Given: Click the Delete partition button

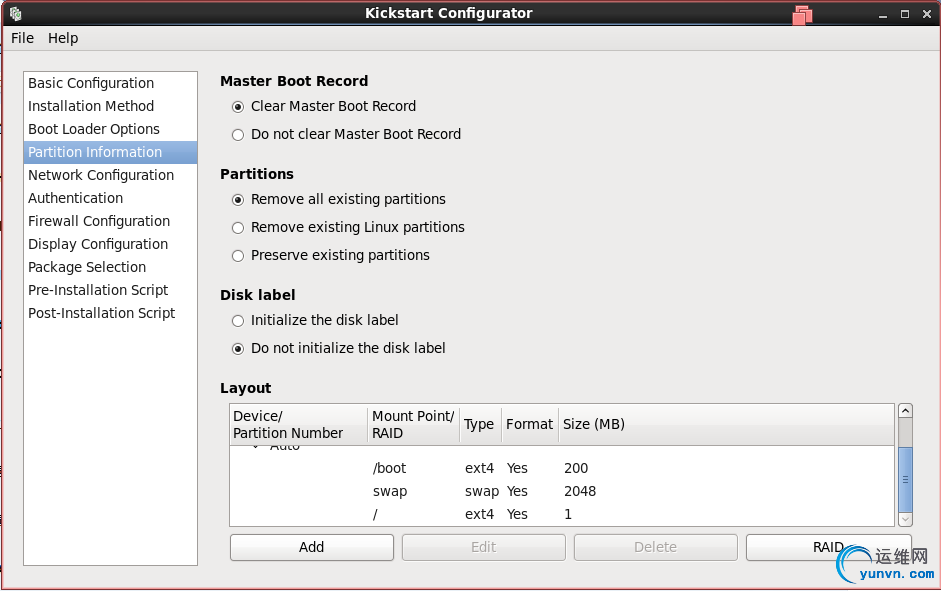Looking at the screenshot, I should 655,547.
